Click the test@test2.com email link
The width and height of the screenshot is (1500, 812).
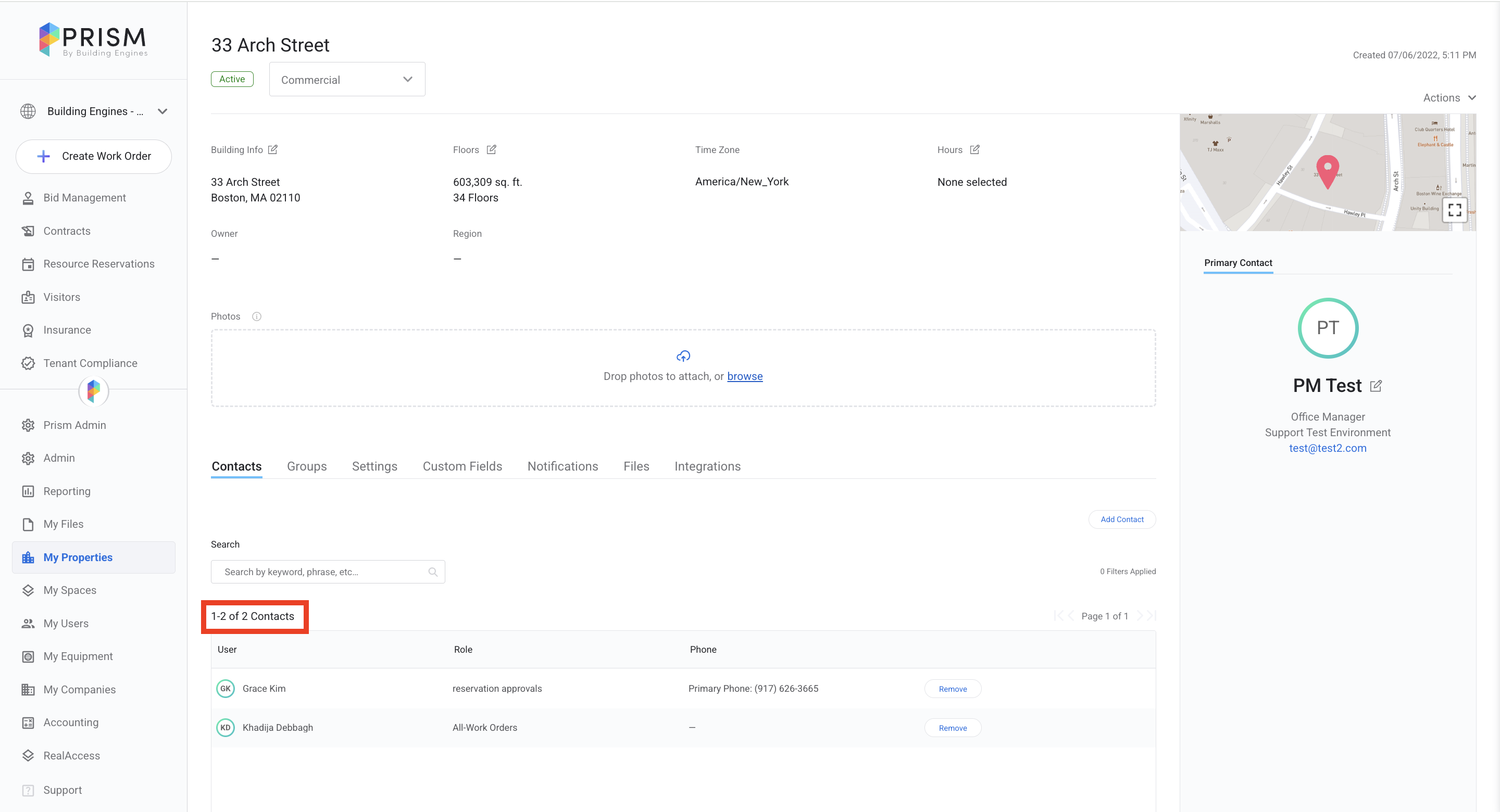[1327, 448]
